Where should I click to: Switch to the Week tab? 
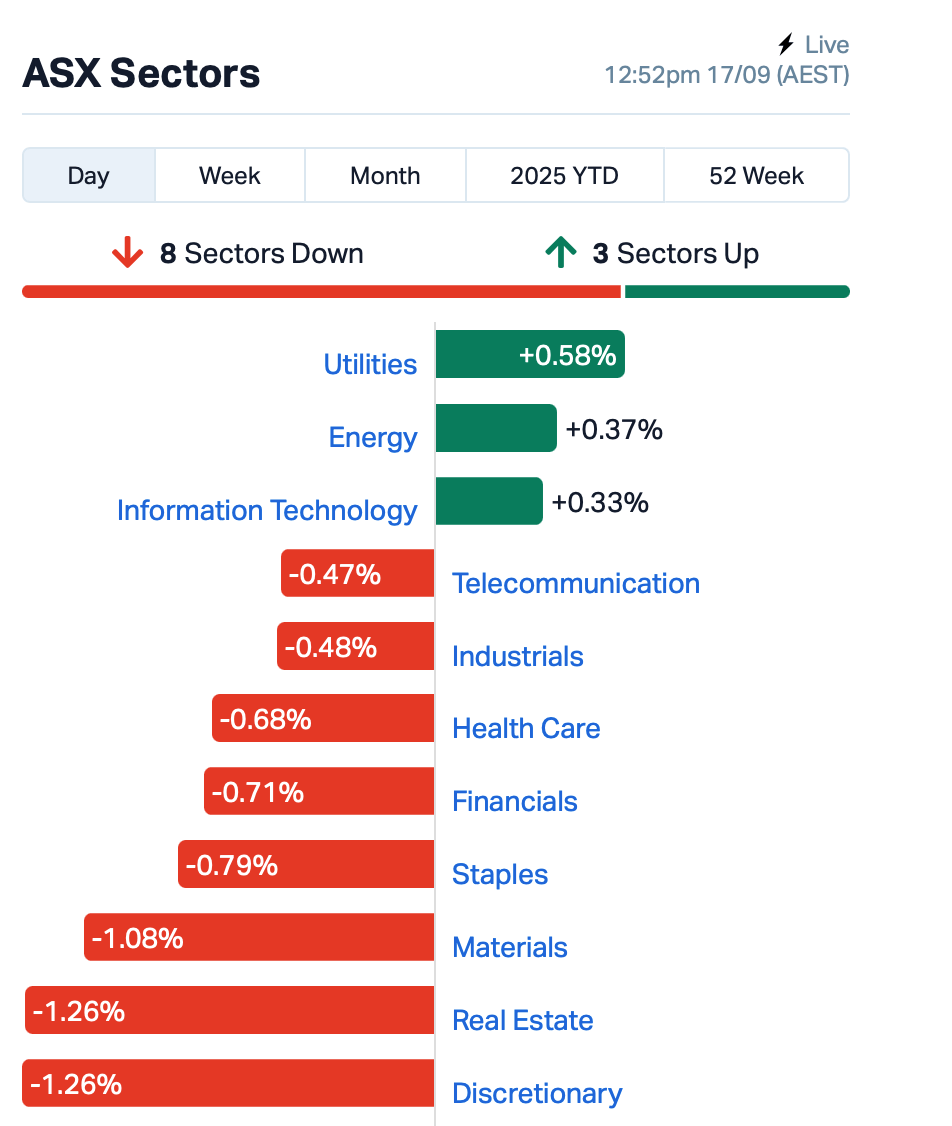click(229, 176)
